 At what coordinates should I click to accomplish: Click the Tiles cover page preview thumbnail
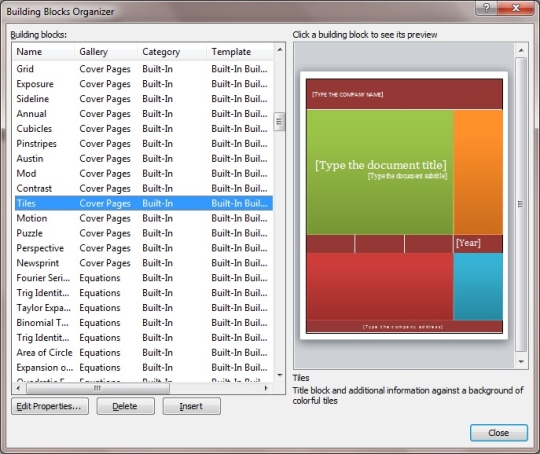(x=404, y=206)
